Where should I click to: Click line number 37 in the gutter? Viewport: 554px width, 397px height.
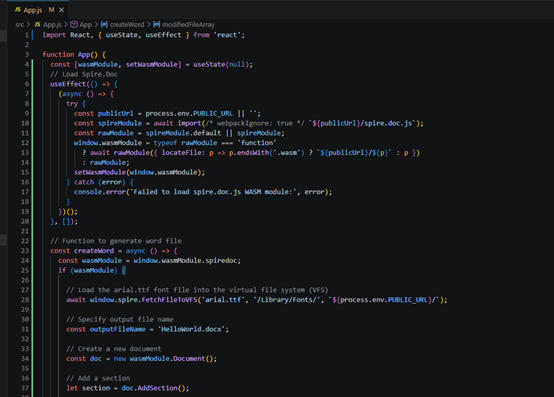[x=25, y=388]
